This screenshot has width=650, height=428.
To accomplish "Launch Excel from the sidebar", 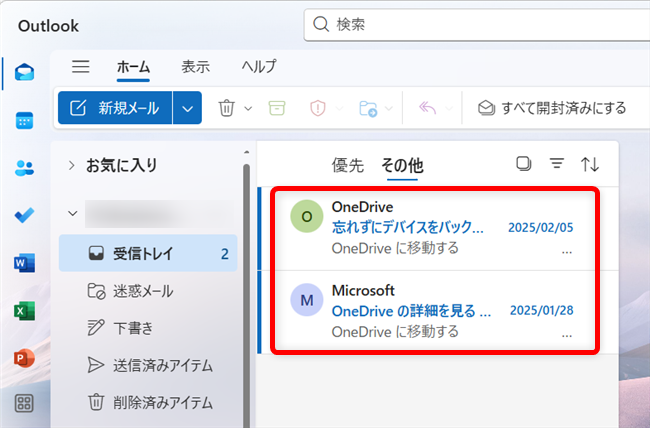I will click(x=25, y=310).
